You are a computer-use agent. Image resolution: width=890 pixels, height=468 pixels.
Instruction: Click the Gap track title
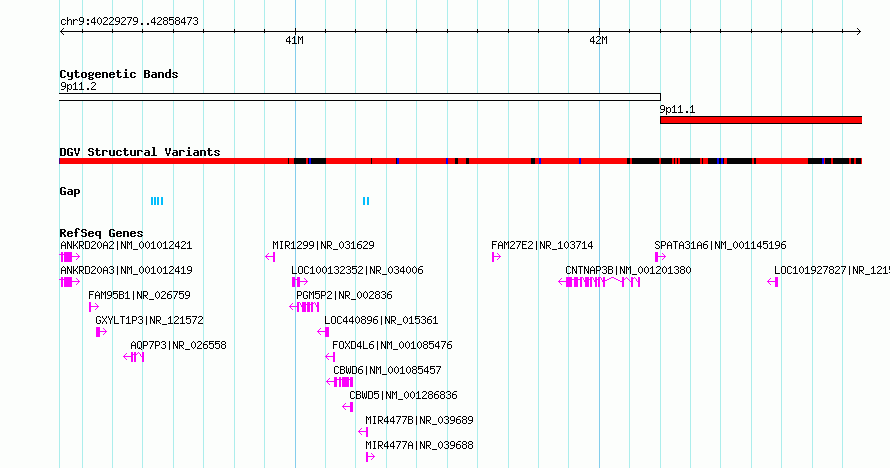coord(70,191)
